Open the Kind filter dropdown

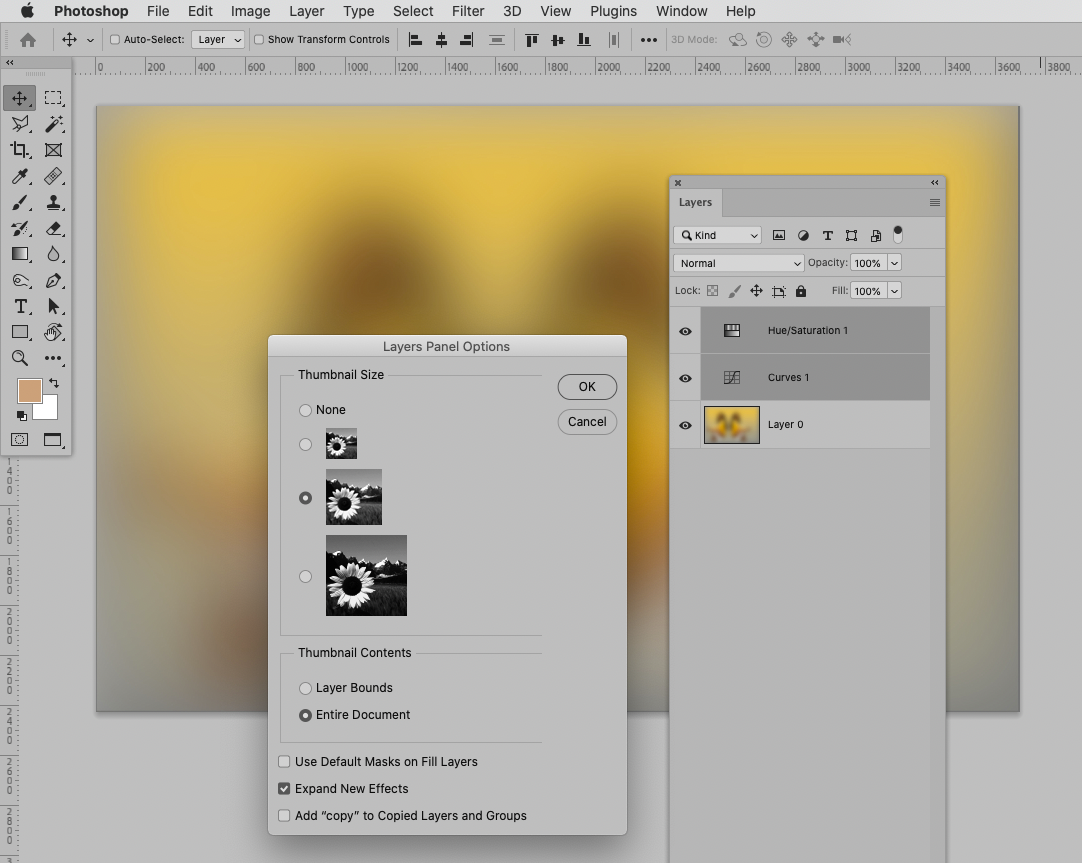(x=716, y=235)
